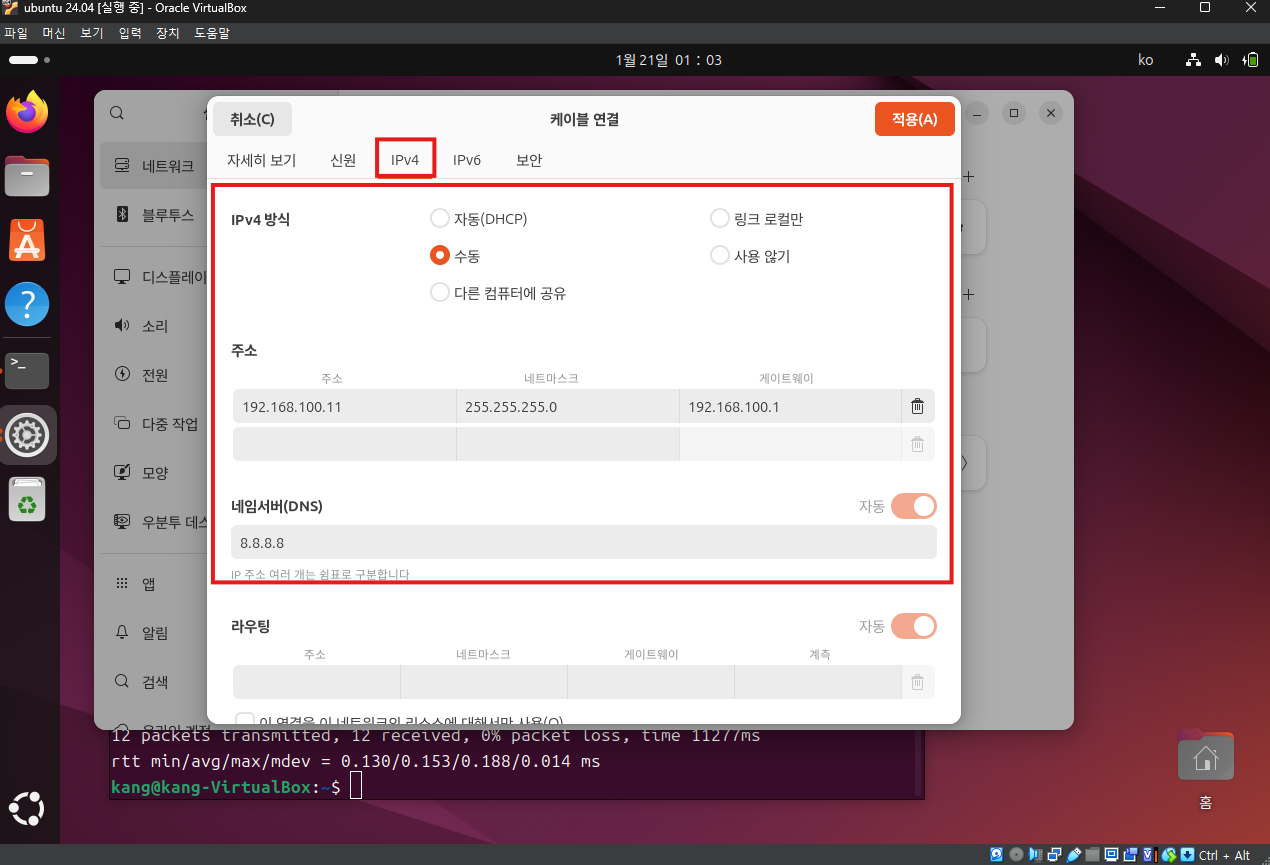
Task: Select Network (네트워크) in Settings sidebar
Action: [x=154, y=166]
